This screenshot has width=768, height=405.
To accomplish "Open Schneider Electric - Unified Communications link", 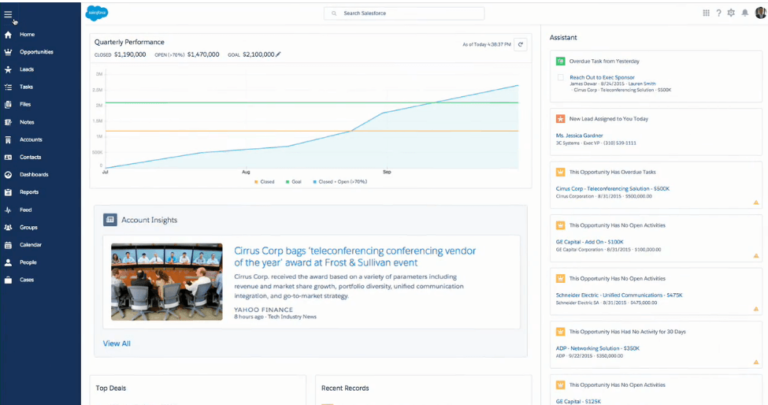I will pyautogui.click(x=619, y=295).
